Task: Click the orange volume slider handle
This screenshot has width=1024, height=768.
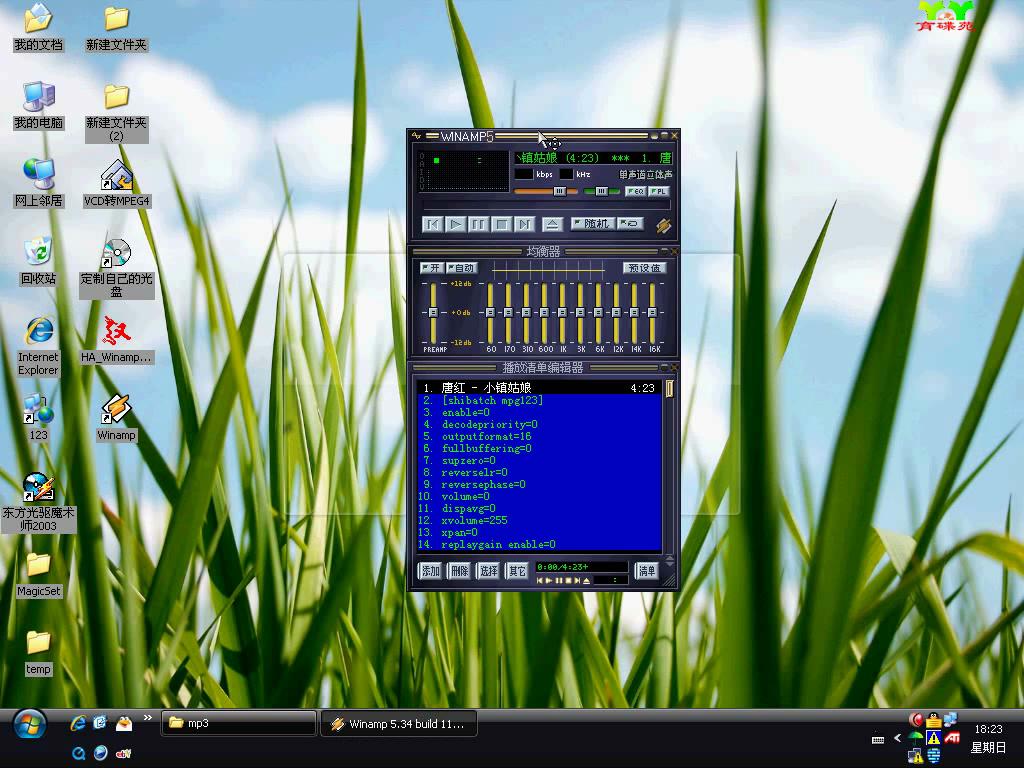Action: pyautogui.click(x=560, y=191)
